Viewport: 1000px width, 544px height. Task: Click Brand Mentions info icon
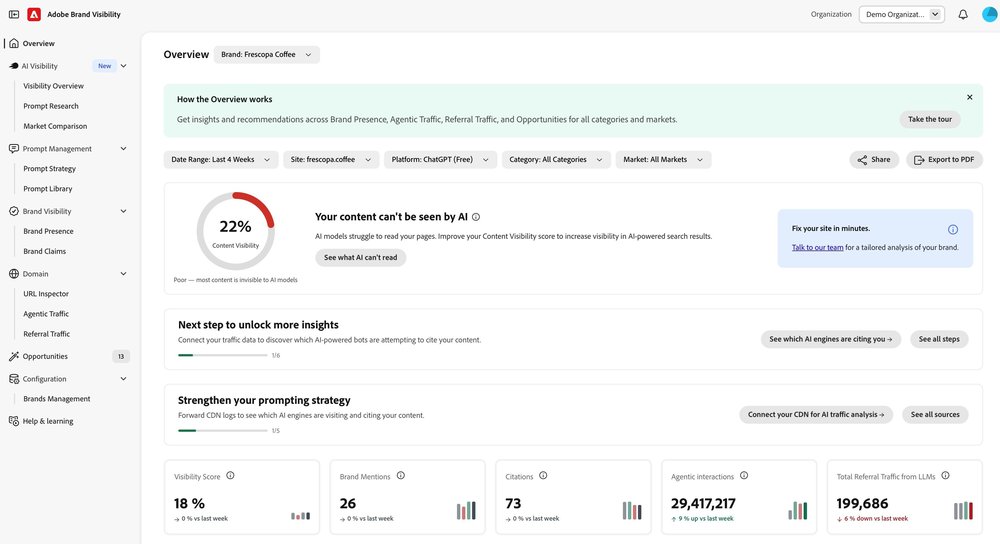click(x=401, y=476)
